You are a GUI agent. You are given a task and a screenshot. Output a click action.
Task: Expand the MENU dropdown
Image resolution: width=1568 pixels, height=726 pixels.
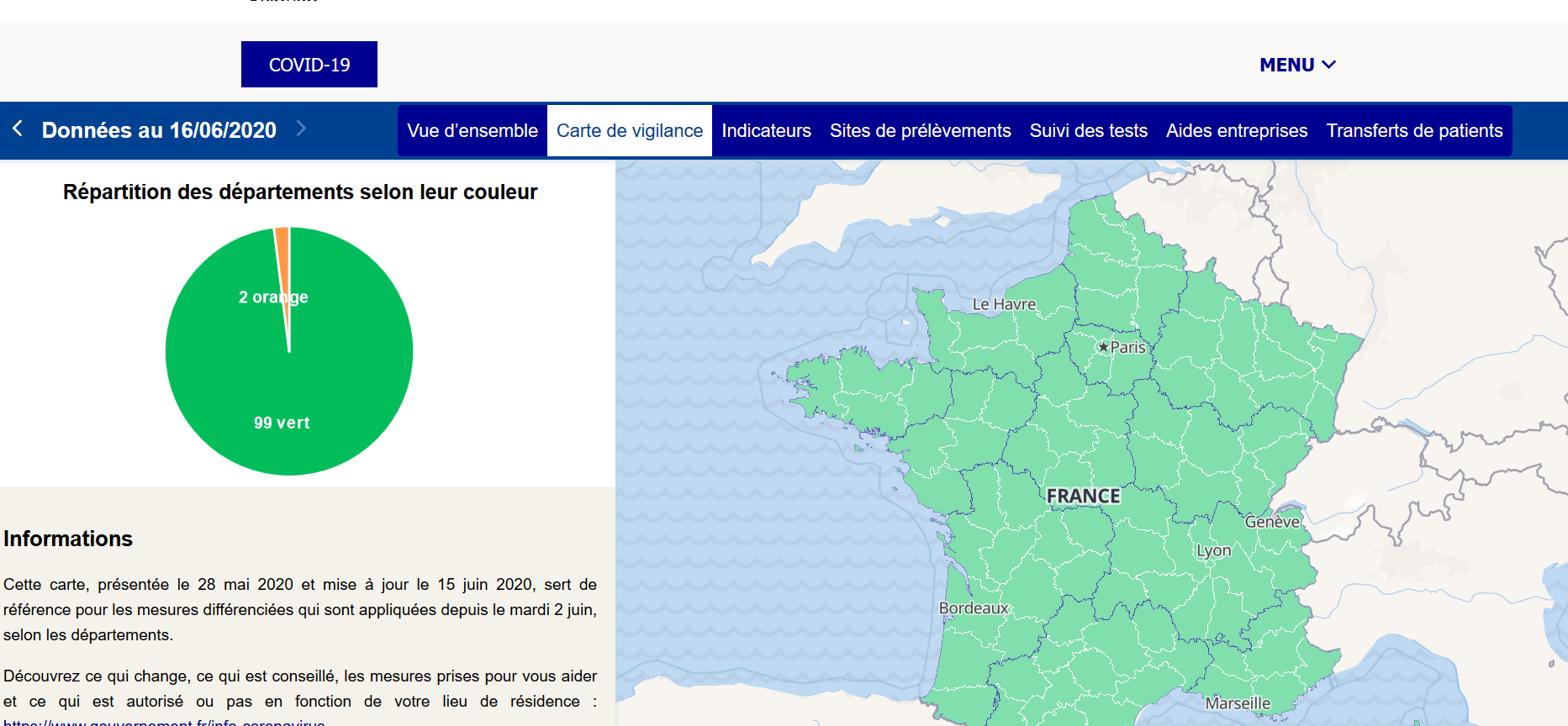(1296, 65)
